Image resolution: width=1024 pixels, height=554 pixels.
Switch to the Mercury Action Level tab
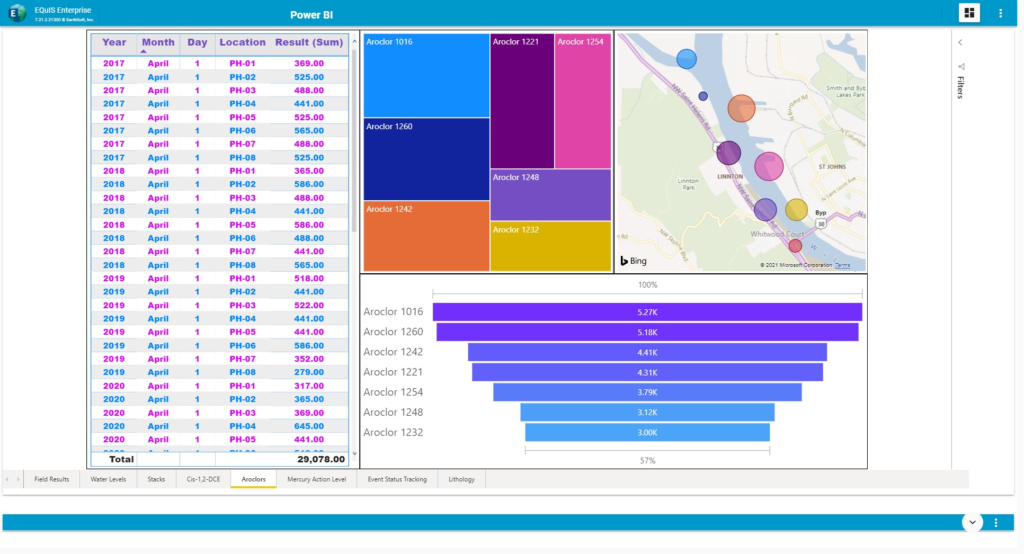[x=315, y=480]
